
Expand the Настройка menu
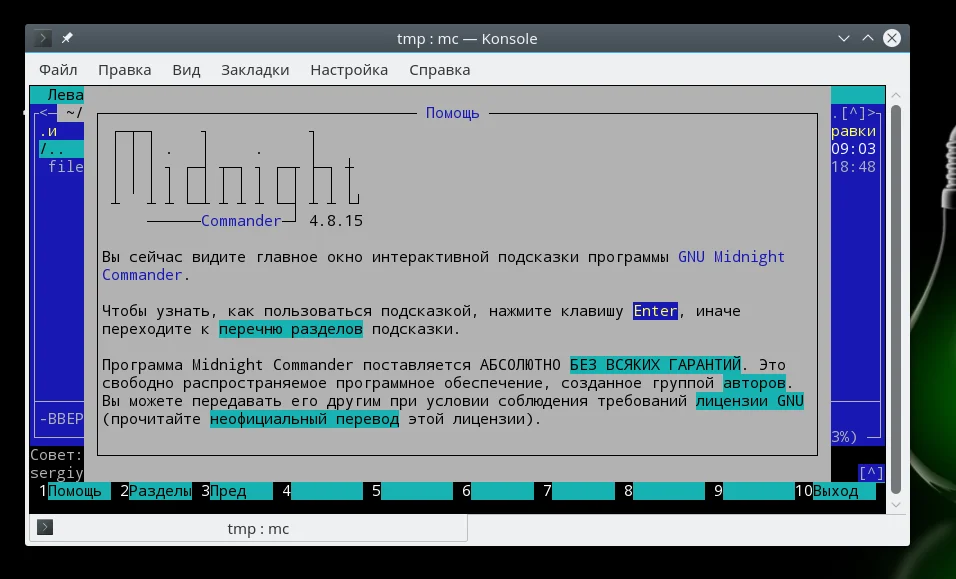(349, 70)
